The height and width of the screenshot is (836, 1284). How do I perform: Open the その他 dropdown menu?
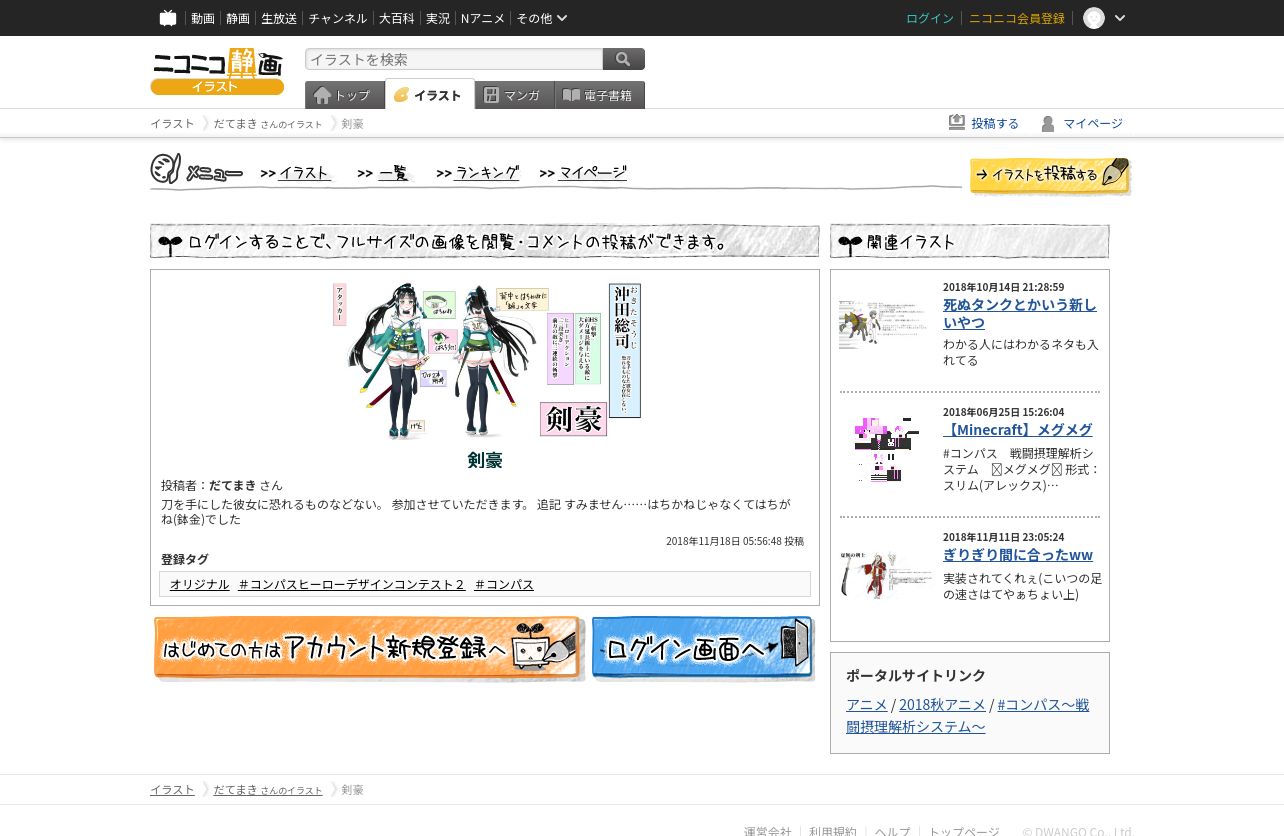click(542, 18)
